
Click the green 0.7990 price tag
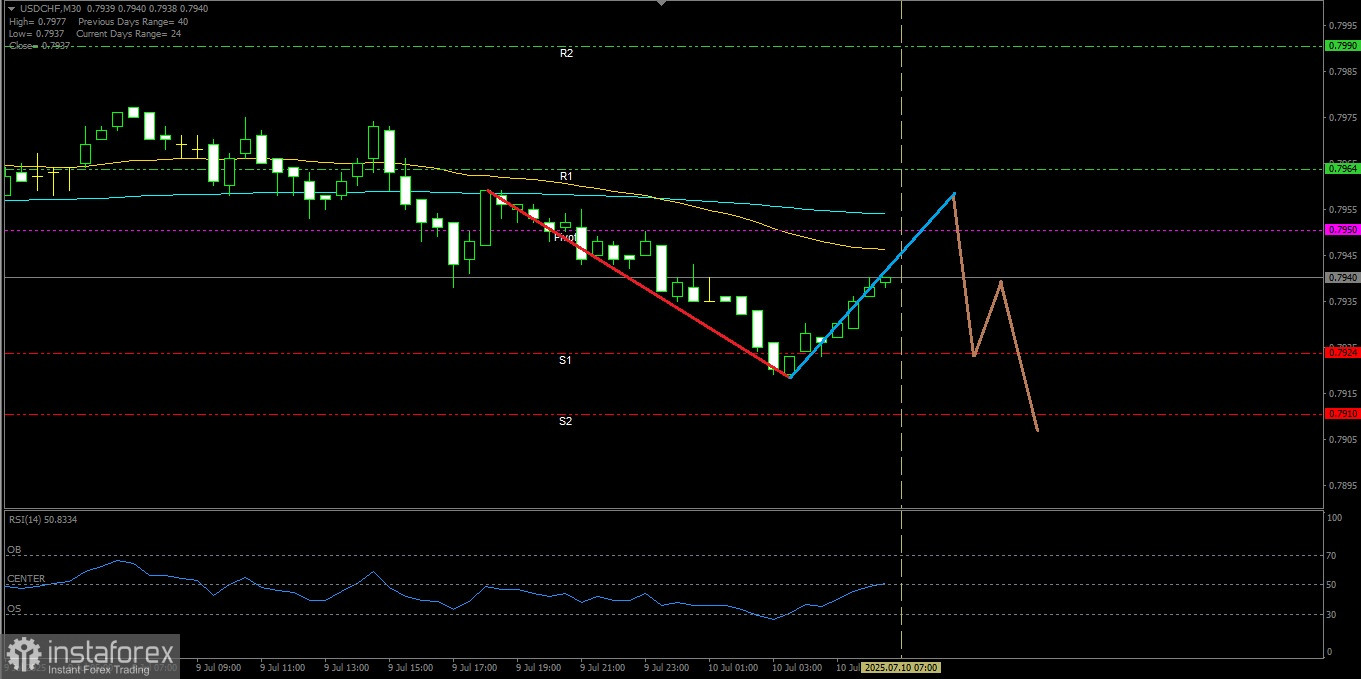coord(1341,46)
